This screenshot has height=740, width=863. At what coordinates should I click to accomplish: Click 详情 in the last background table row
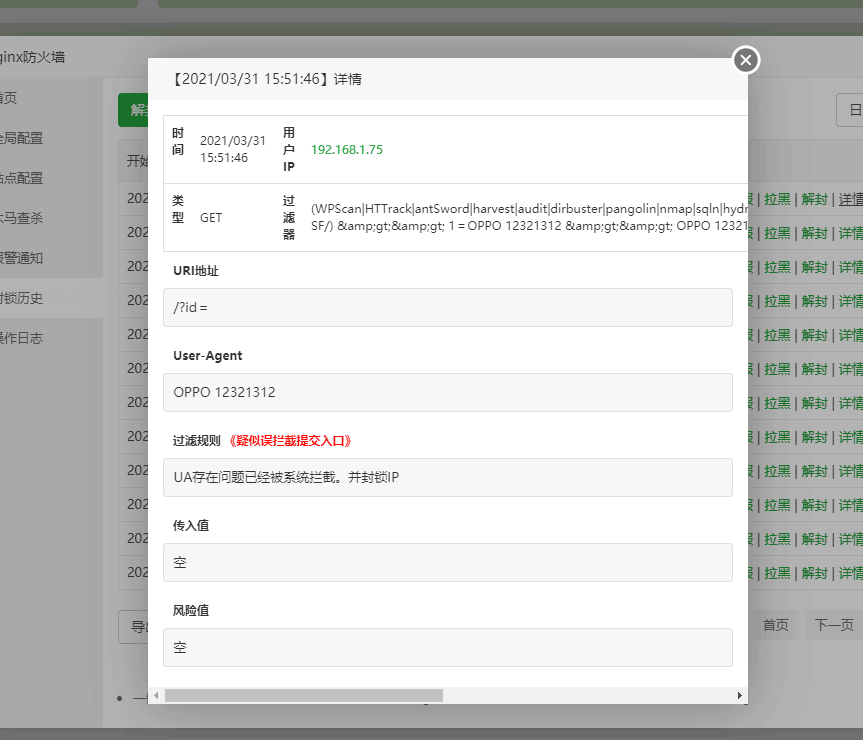click(851, 573)
